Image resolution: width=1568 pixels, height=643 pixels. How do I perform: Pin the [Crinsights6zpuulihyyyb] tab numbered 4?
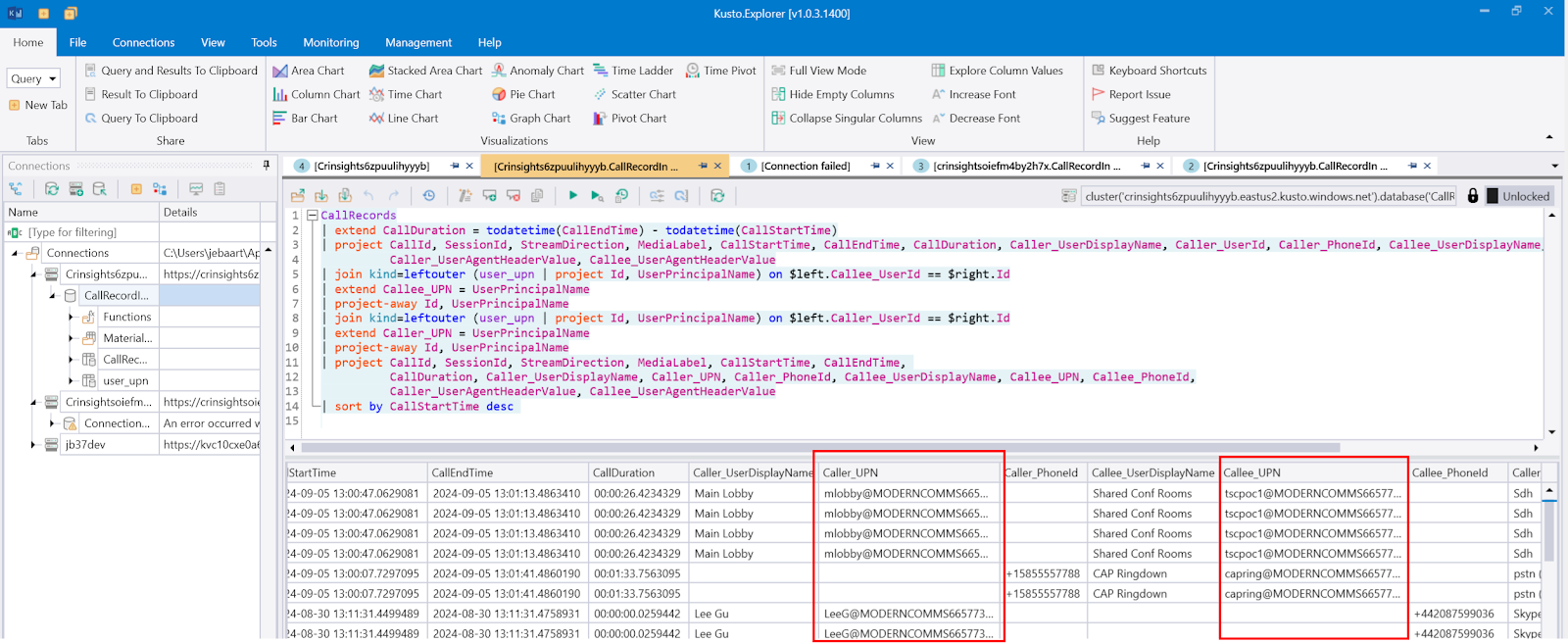455,166
